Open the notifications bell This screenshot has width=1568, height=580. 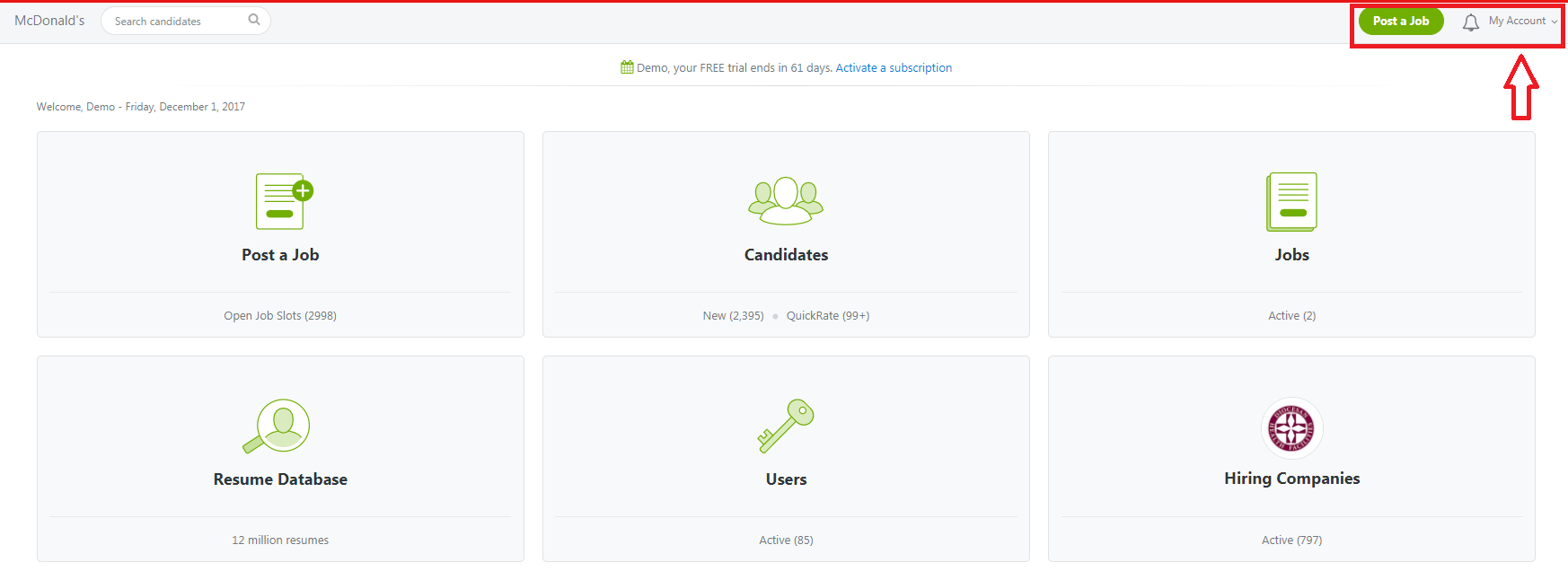tap(1470, 22)
